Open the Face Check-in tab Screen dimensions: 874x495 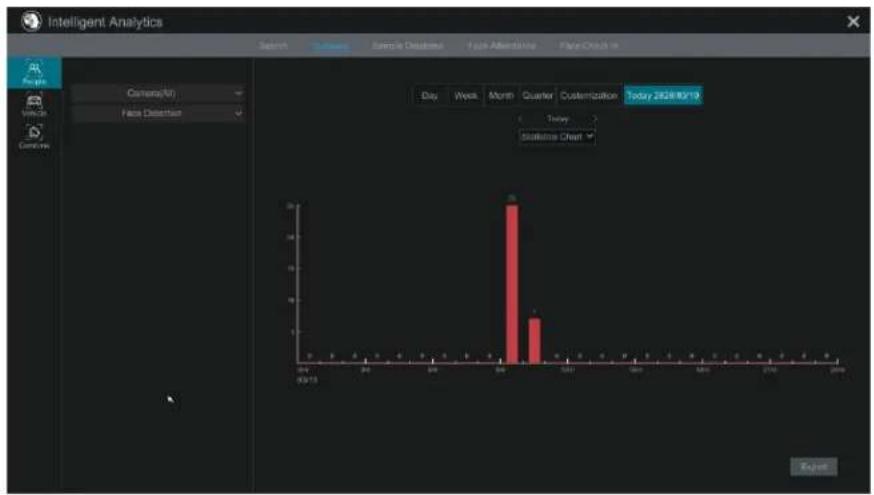589,46
